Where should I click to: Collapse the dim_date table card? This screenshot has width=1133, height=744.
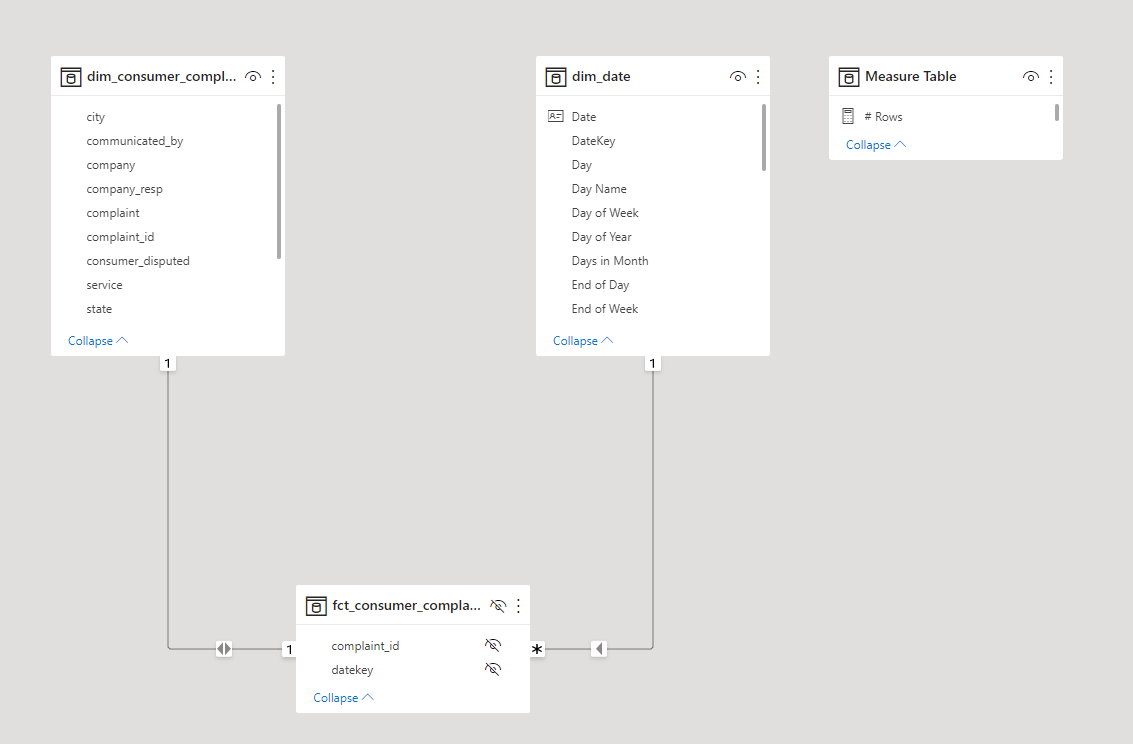(x=582, y=341)
